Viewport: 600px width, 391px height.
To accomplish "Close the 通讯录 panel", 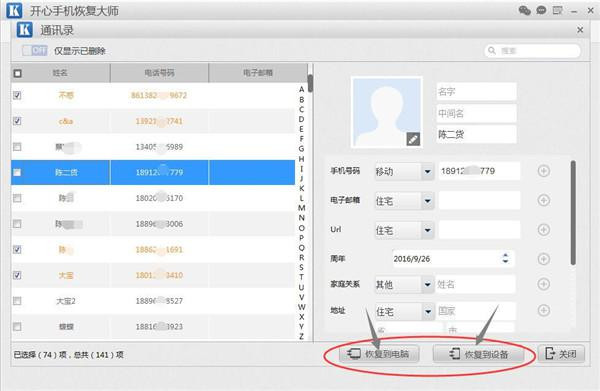I will pos(580,30).
